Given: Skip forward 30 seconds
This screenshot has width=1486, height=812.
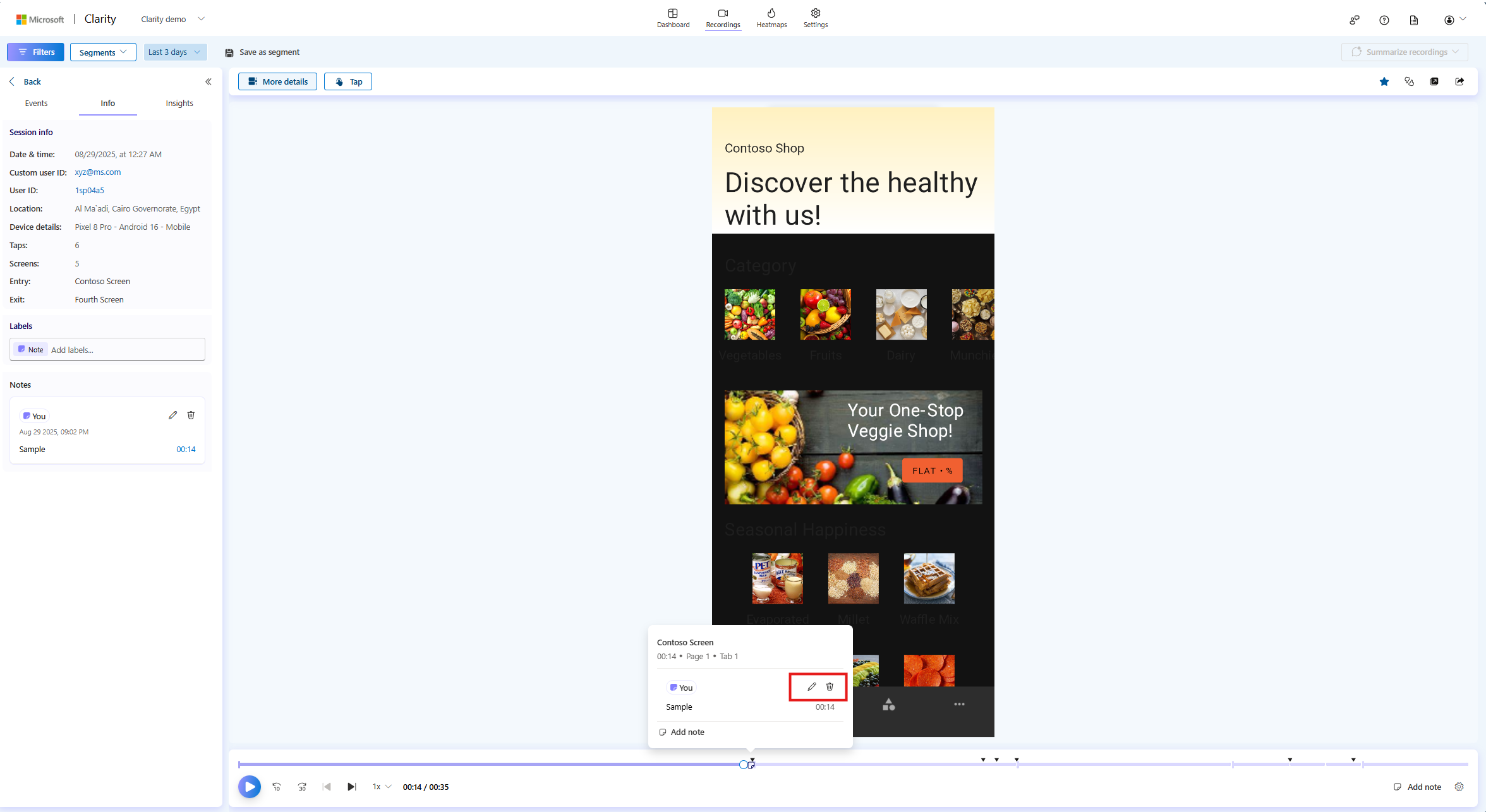Looking at the screenshot, I should (x=302, y=787).
